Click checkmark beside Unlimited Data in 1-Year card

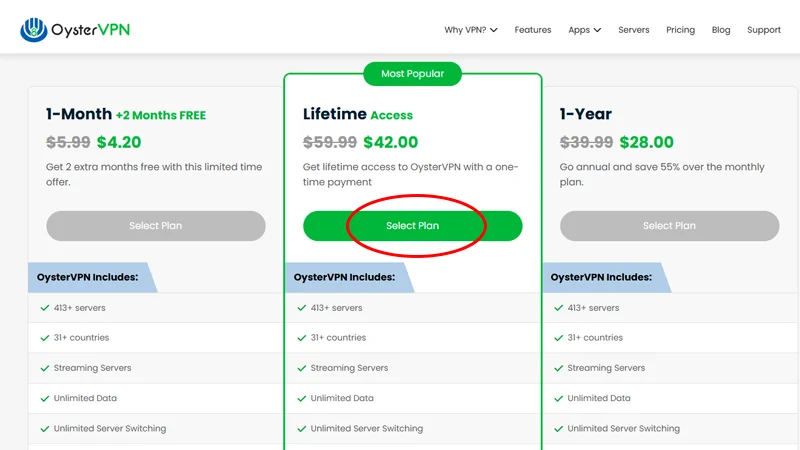[x=559, y=398]
